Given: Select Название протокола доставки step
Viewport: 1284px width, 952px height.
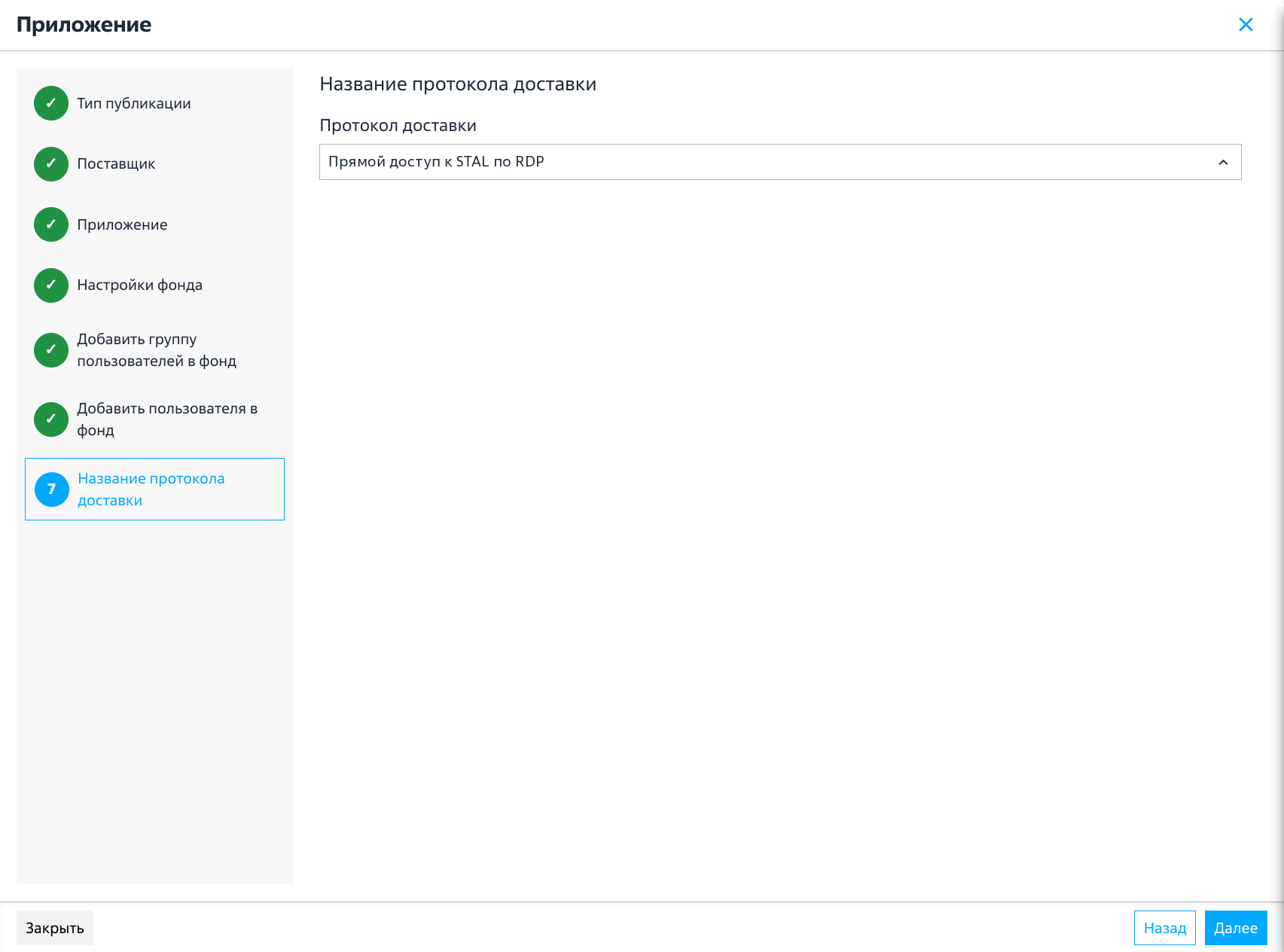Looking at the screenshot, I should point(154,490).
